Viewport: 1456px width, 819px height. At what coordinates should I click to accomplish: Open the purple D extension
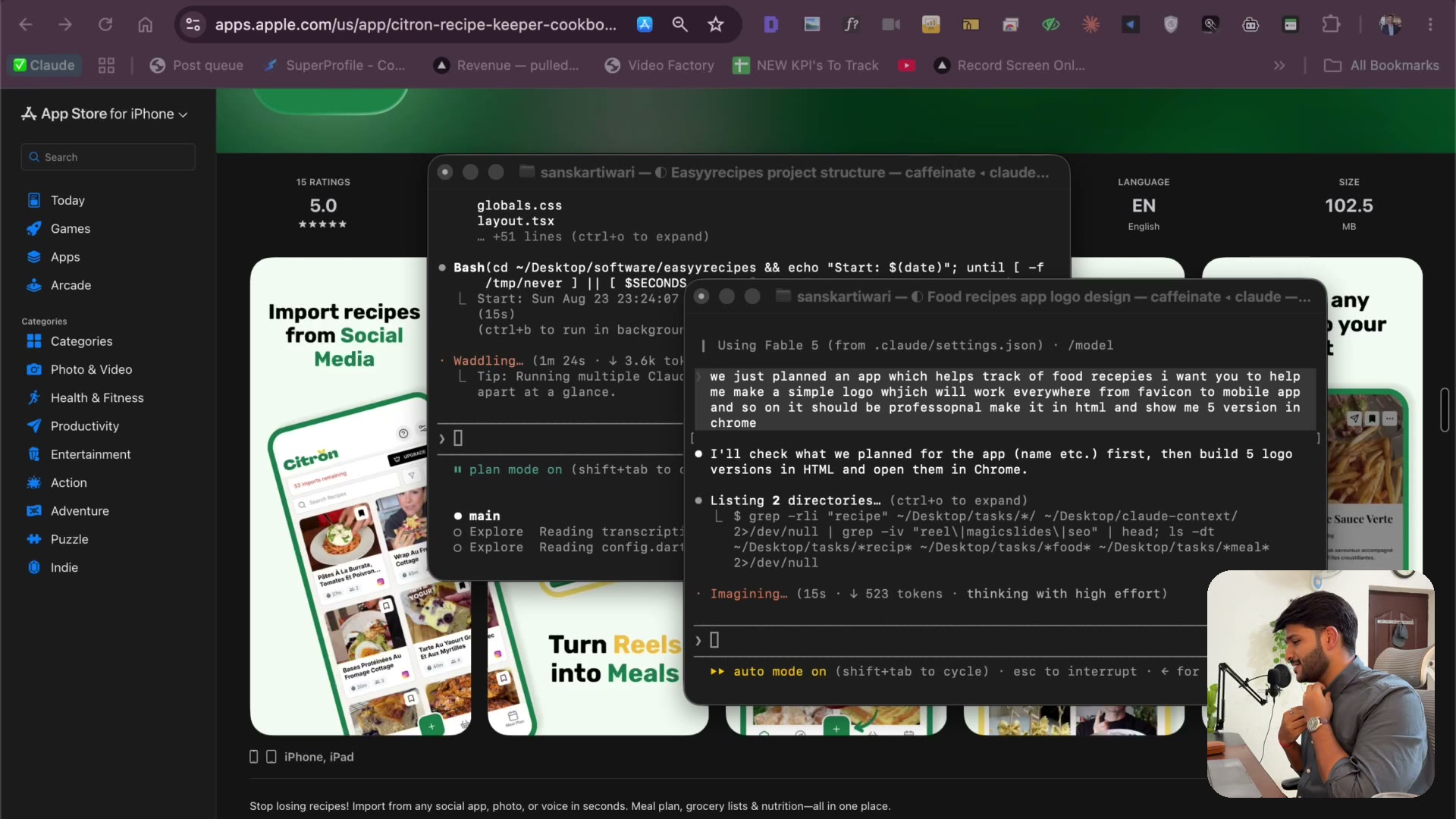coord(771,24)
